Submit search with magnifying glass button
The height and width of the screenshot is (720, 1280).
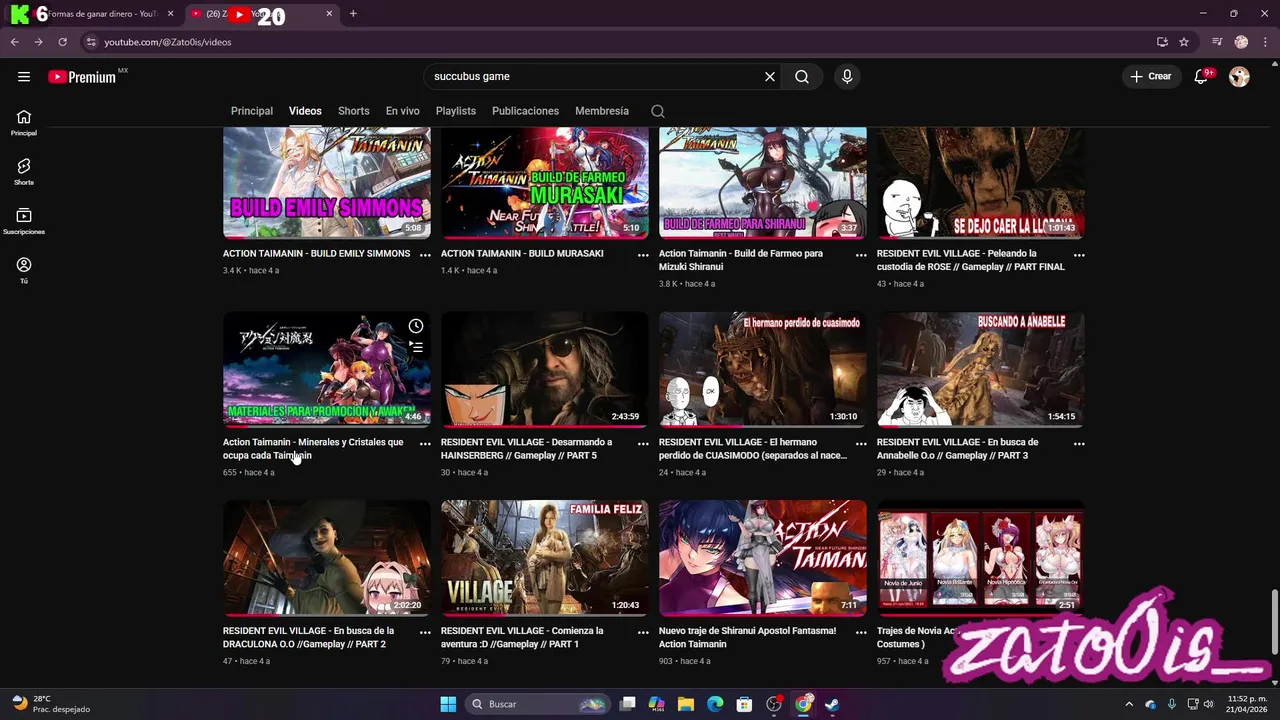coord(802,77)
